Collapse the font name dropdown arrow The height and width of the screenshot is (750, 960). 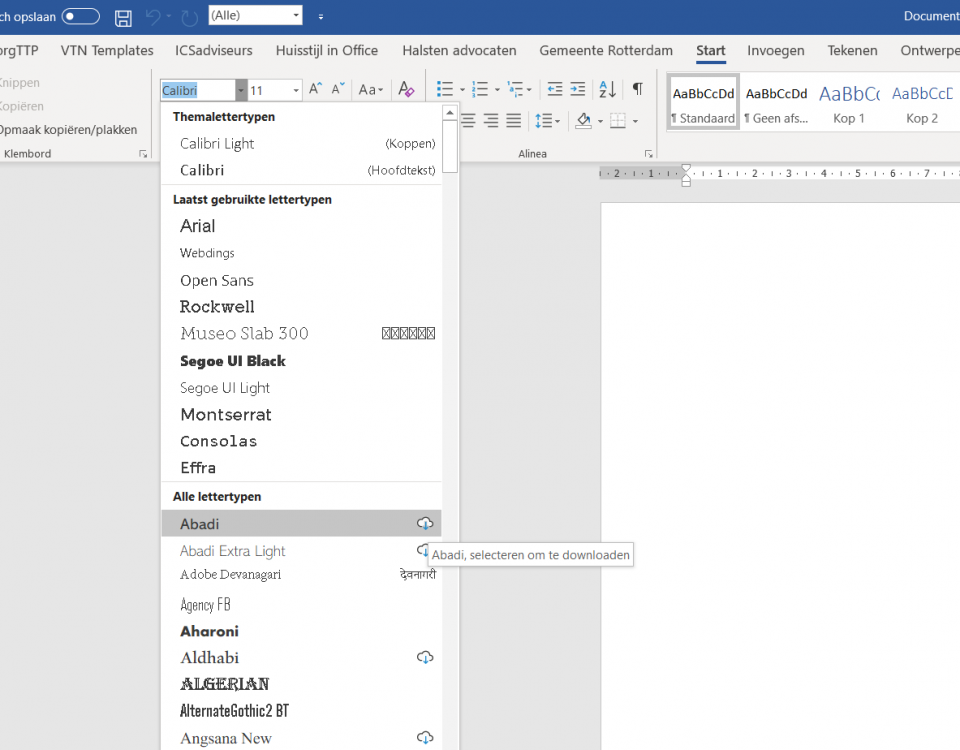pos(241,91)
